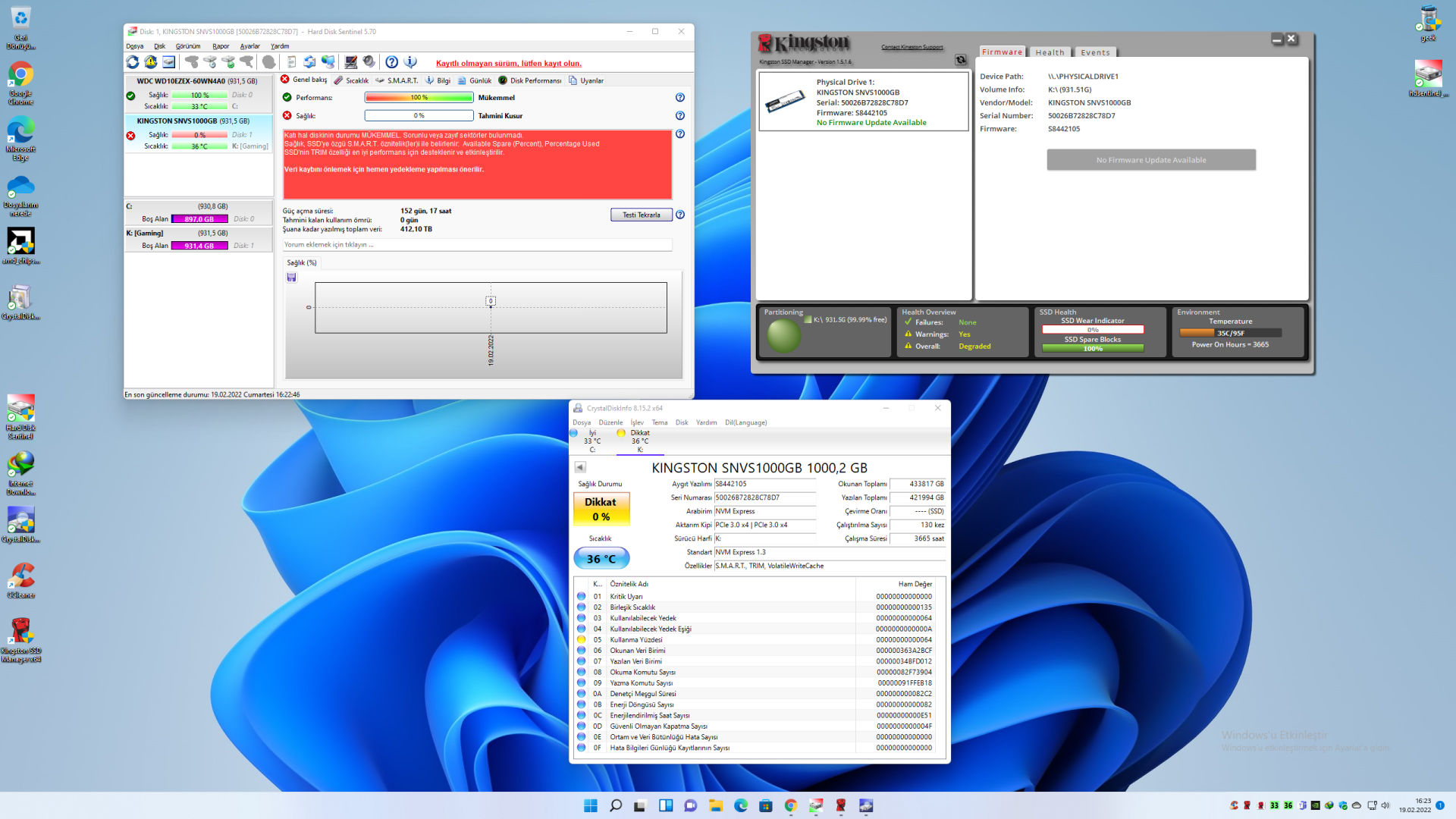Open the Rapor menu
Image resolution: width=1456 pixels, height=819 pixels.
coord(221,46)
